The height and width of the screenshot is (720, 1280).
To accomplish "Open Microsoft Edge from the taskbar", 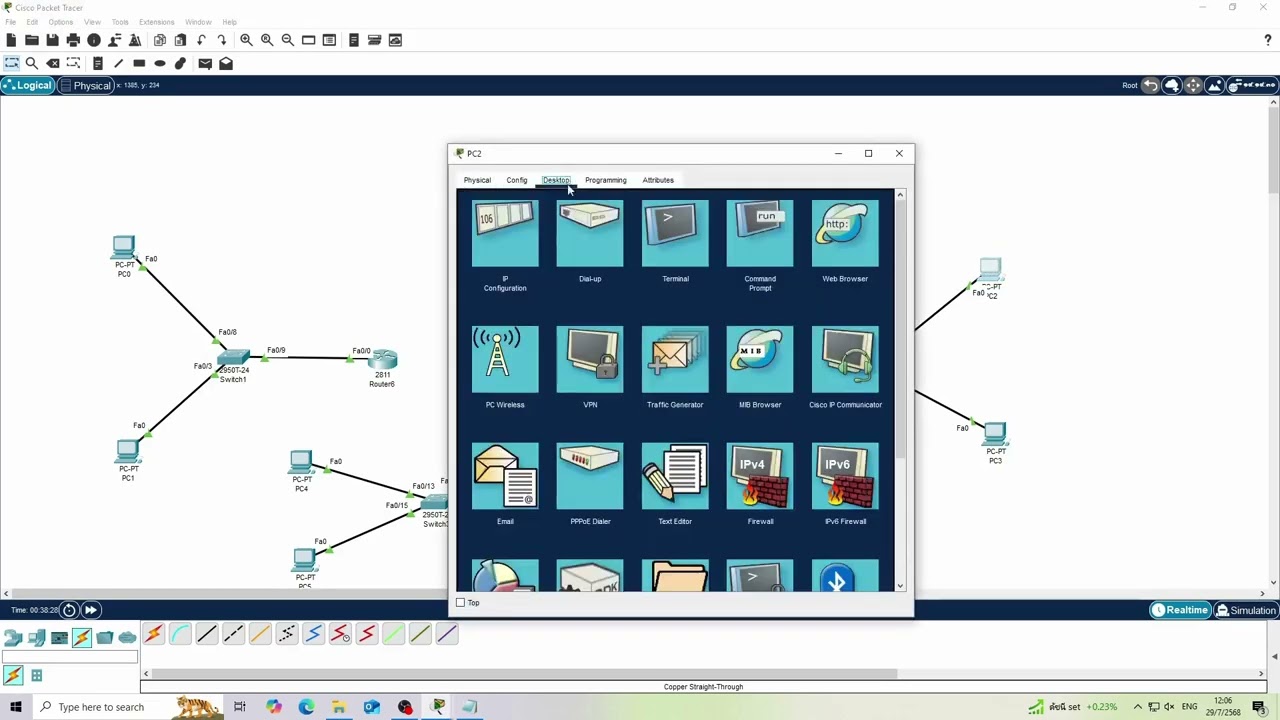I will point(306,707).
